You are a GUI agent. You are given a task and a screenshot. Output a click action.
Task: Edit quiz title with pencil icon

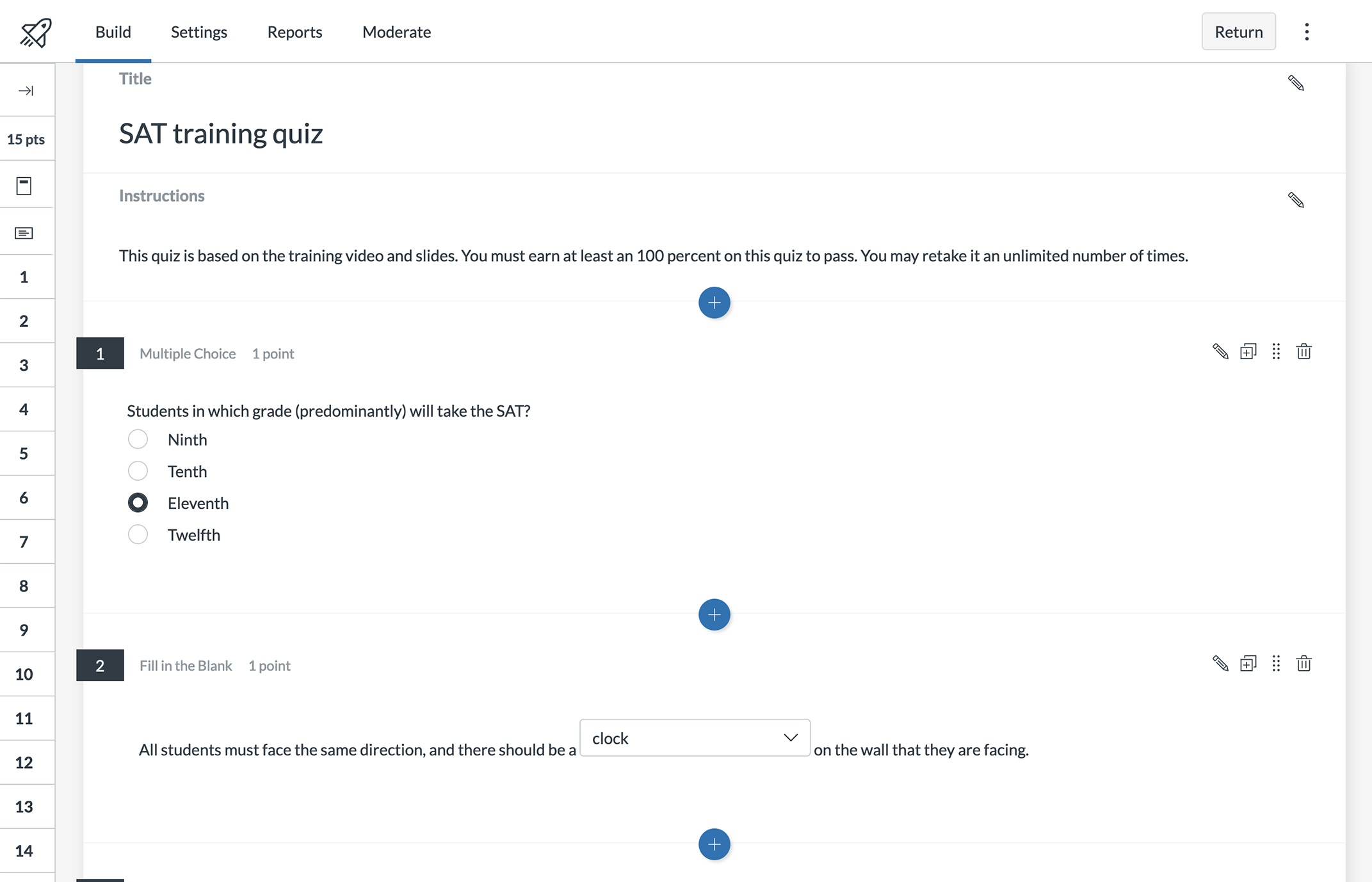tap(1296, 83)
